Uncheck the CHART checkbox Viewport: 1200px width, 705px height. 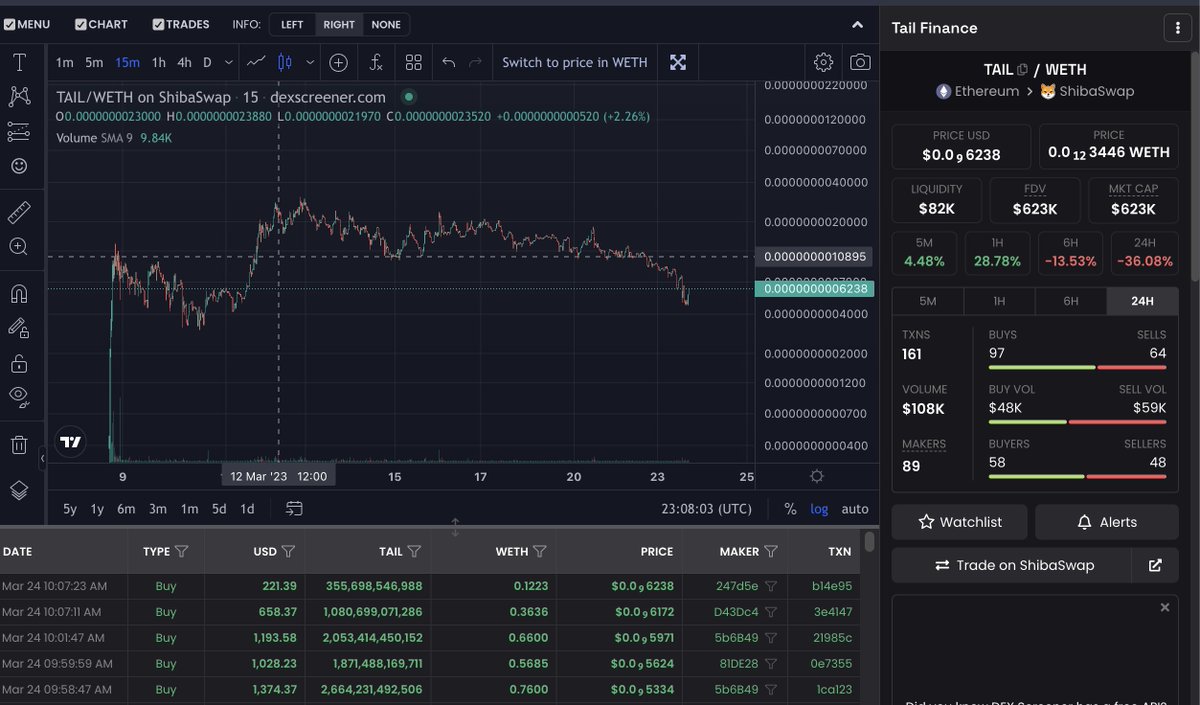click(x=81, y=24)
